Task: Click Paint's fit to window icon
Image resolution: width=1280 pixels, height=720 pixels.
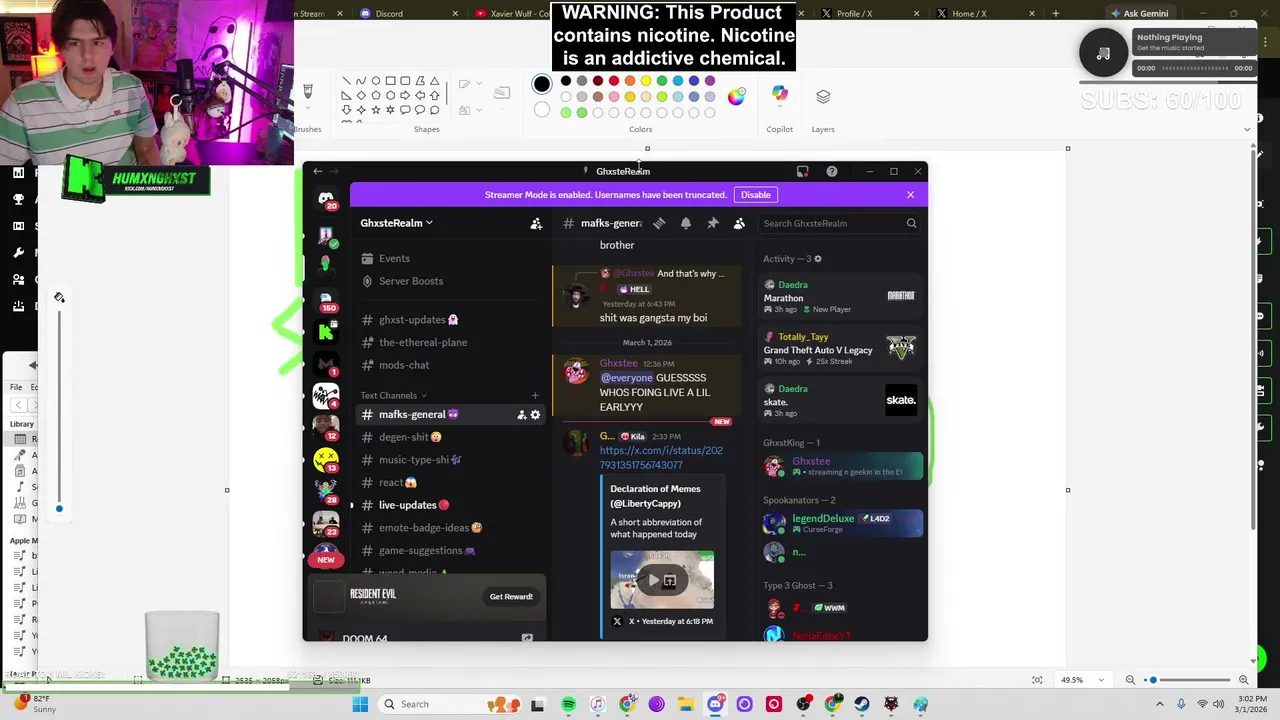Action: pos(1037,680)
